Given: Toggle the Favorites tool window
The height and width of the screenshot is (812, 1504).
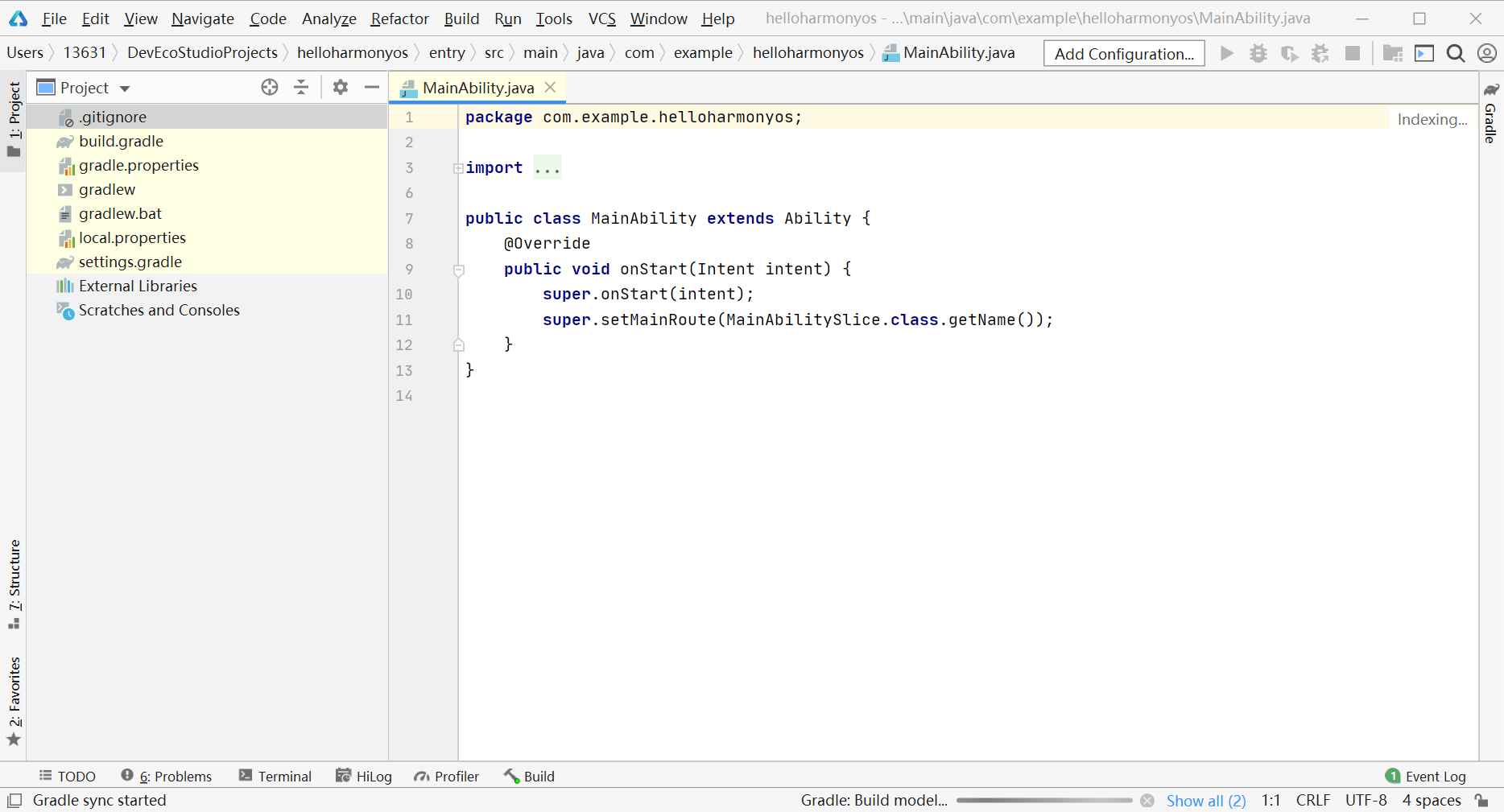Looking at the screenshot, I should tap(14, 700).
